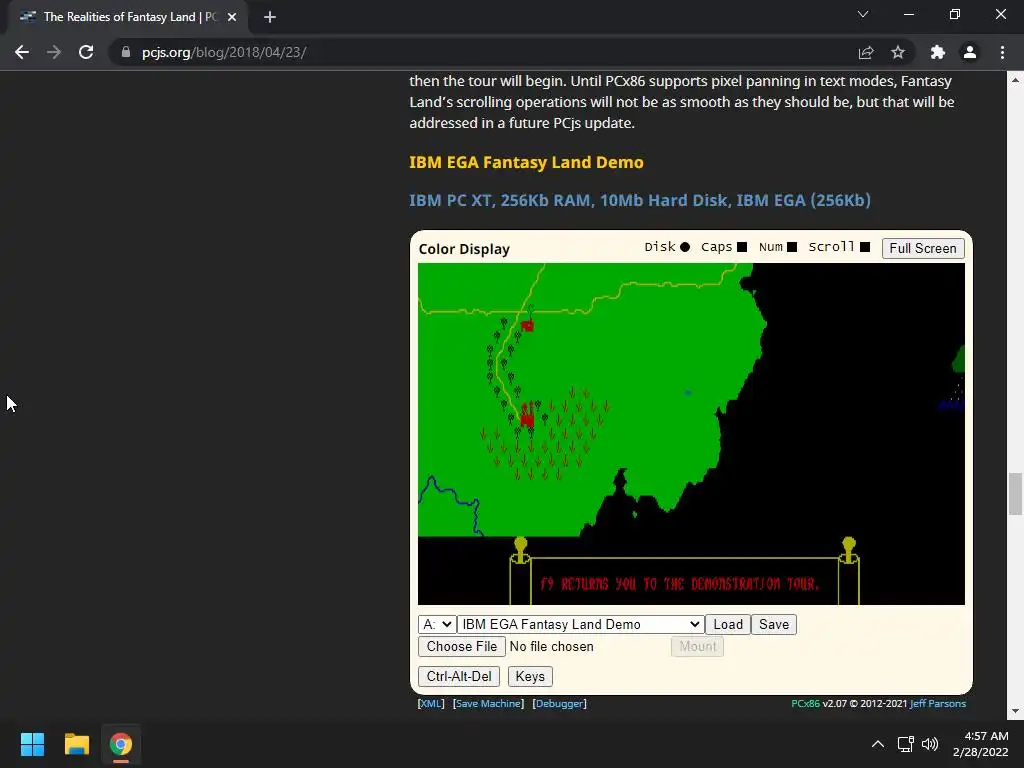Click the Scroll lock indicator
The width and height of the screenshot is (1024, 768).
tap(865, 247)
